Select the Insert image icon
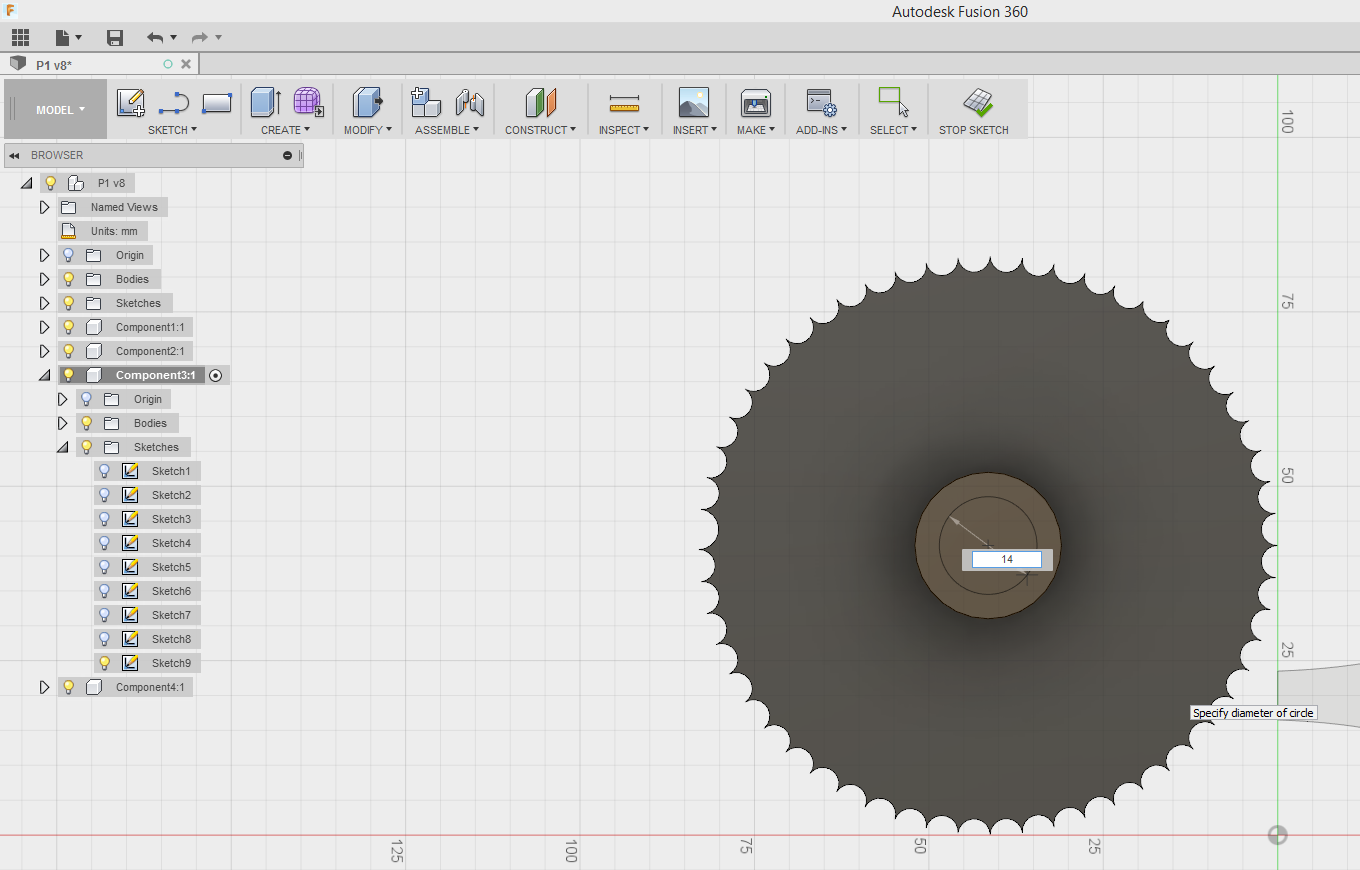Screen dimensions: 1360x870 [x=693, y=102]
